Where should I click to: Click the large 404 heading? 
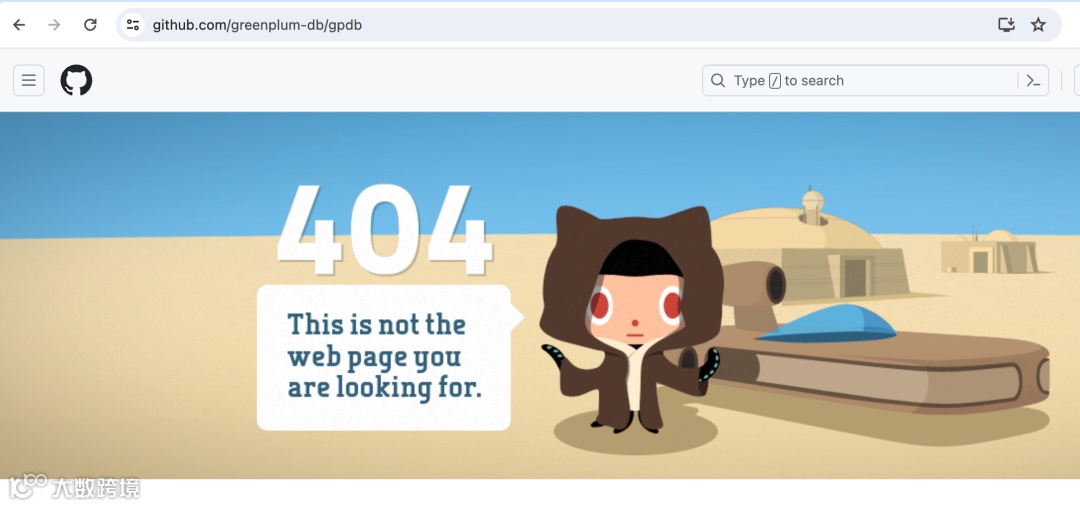[x=385, y=230]
